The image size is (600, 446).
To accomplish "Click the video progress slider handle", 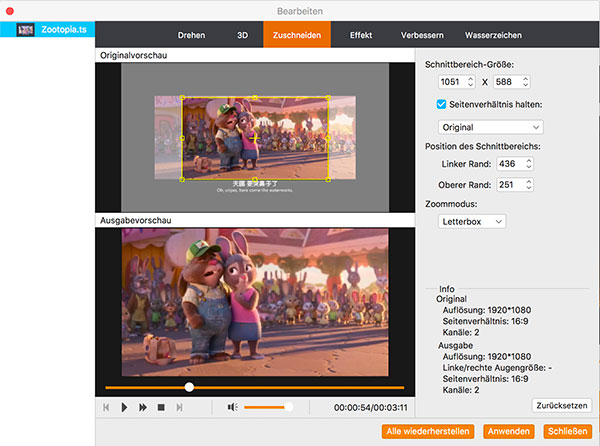I will (189, 387).
